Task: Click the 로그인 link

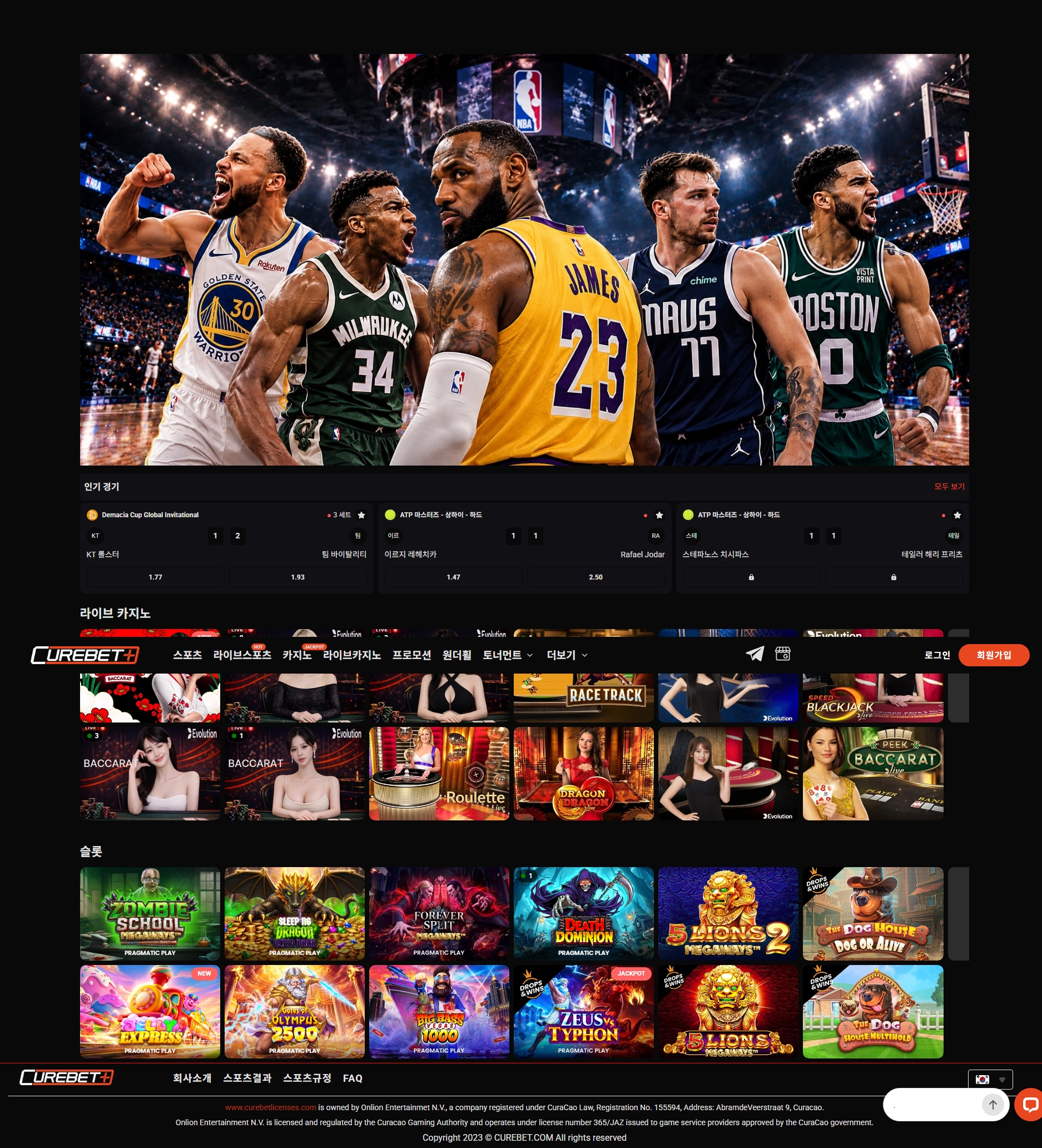Action: (x=937, y=655)
